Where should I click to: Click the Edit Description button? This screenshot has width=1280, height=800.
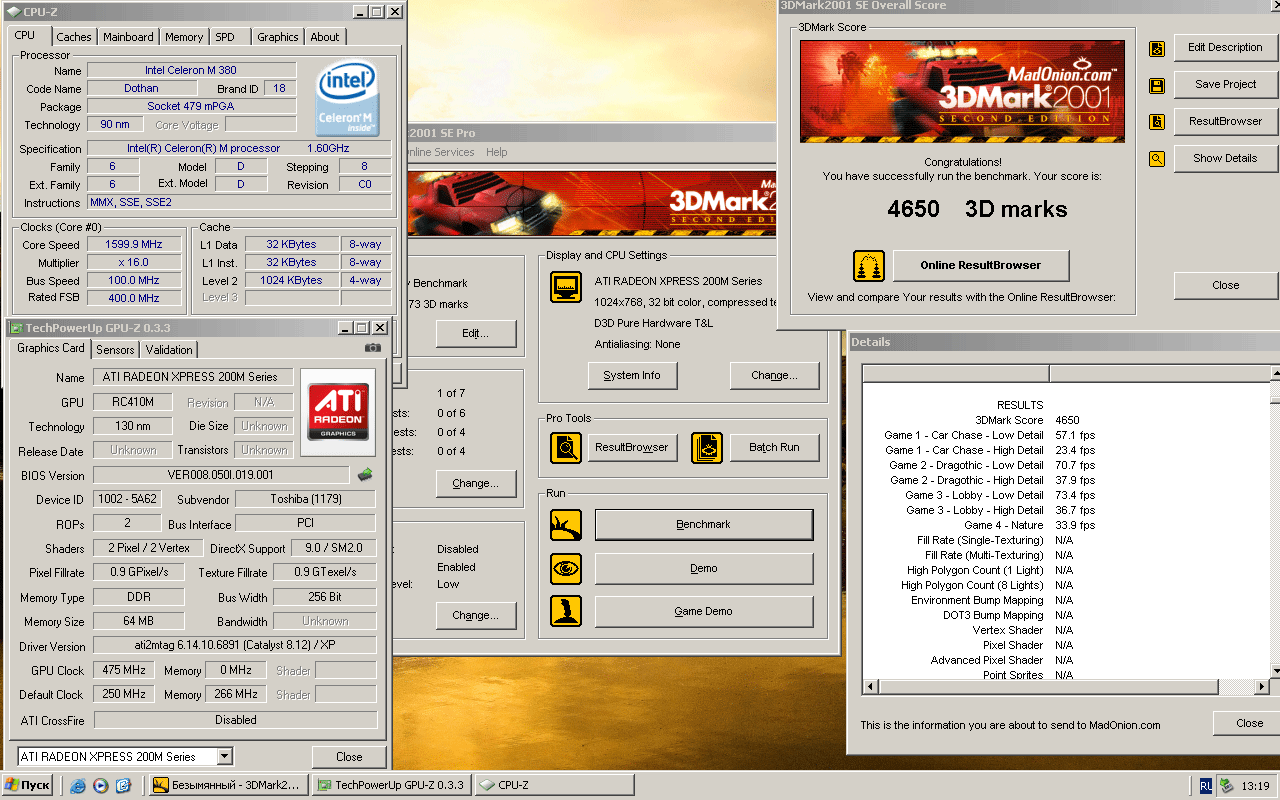[x=1225, y=47]
